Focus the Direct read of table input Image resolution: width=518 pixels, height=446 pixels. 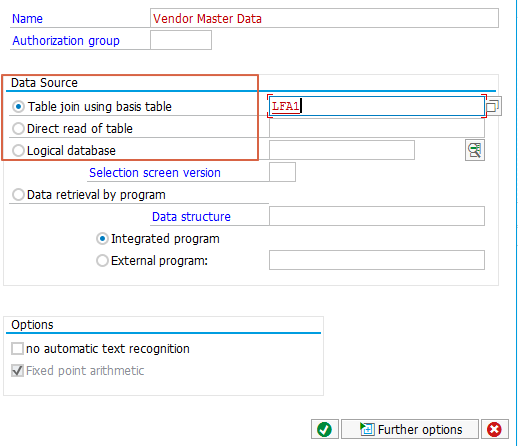(x=377, y=128)
